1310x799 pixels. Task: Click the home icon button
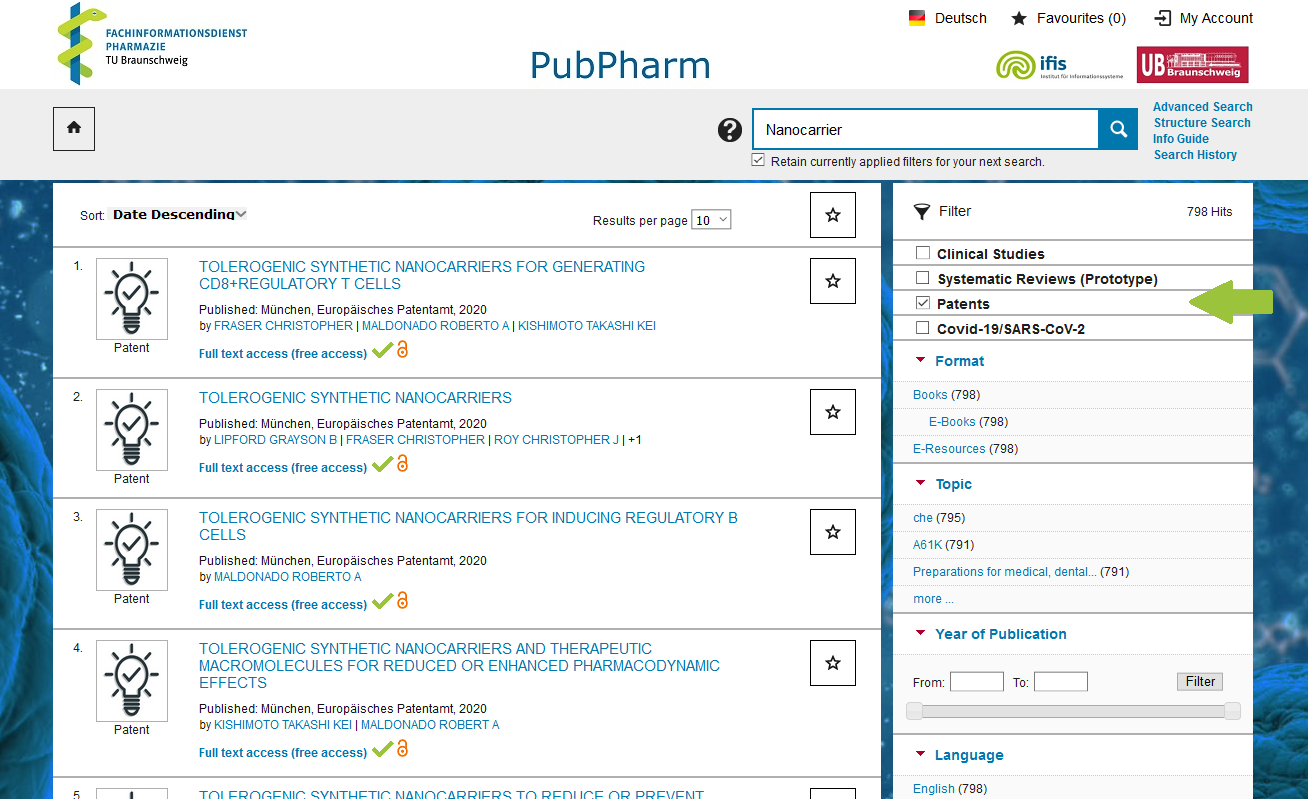pos(74,129)
